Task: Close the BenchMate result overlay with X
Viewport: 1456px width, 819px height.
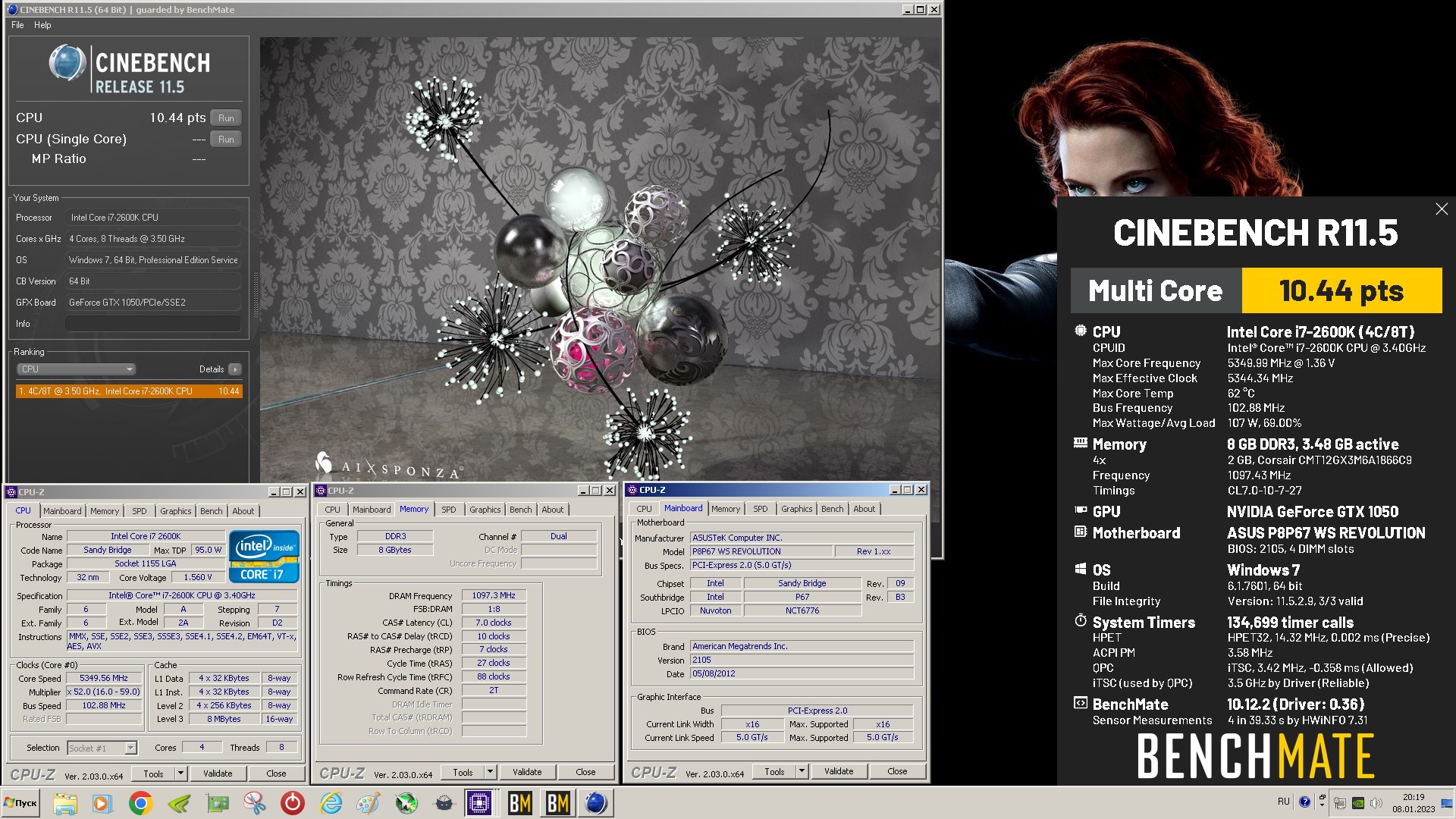Action: 1442,209
